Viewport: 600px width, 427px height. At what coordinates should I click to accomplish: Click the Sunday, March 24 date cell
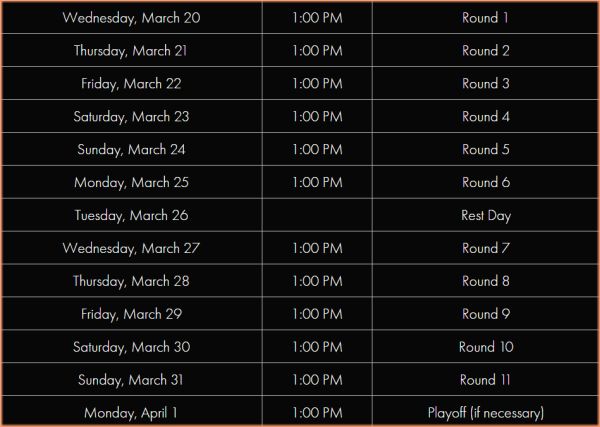point(131,150)
